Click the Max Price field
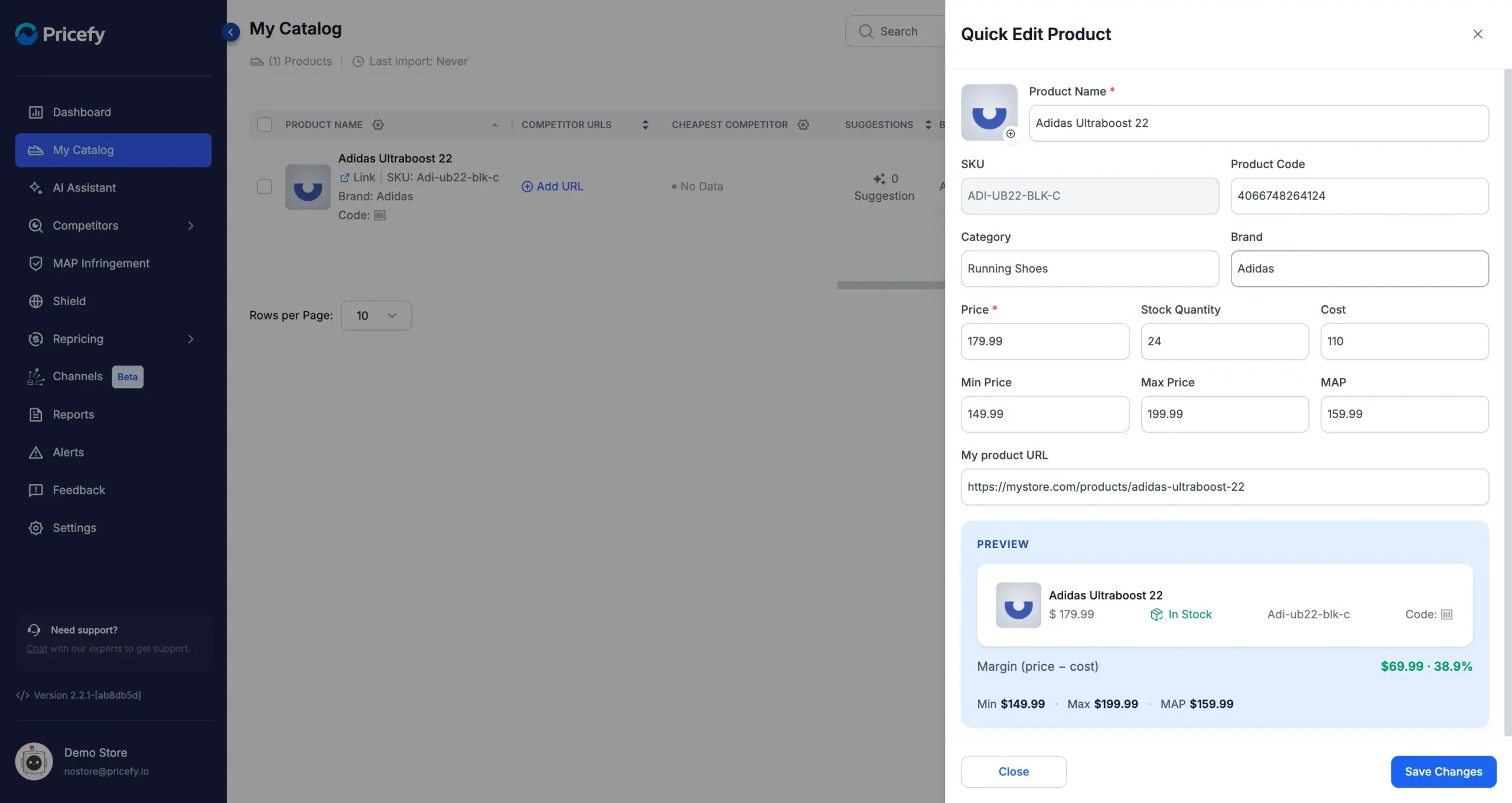The width and height of the screenshot is (1512, 803). pos(1225,414)
